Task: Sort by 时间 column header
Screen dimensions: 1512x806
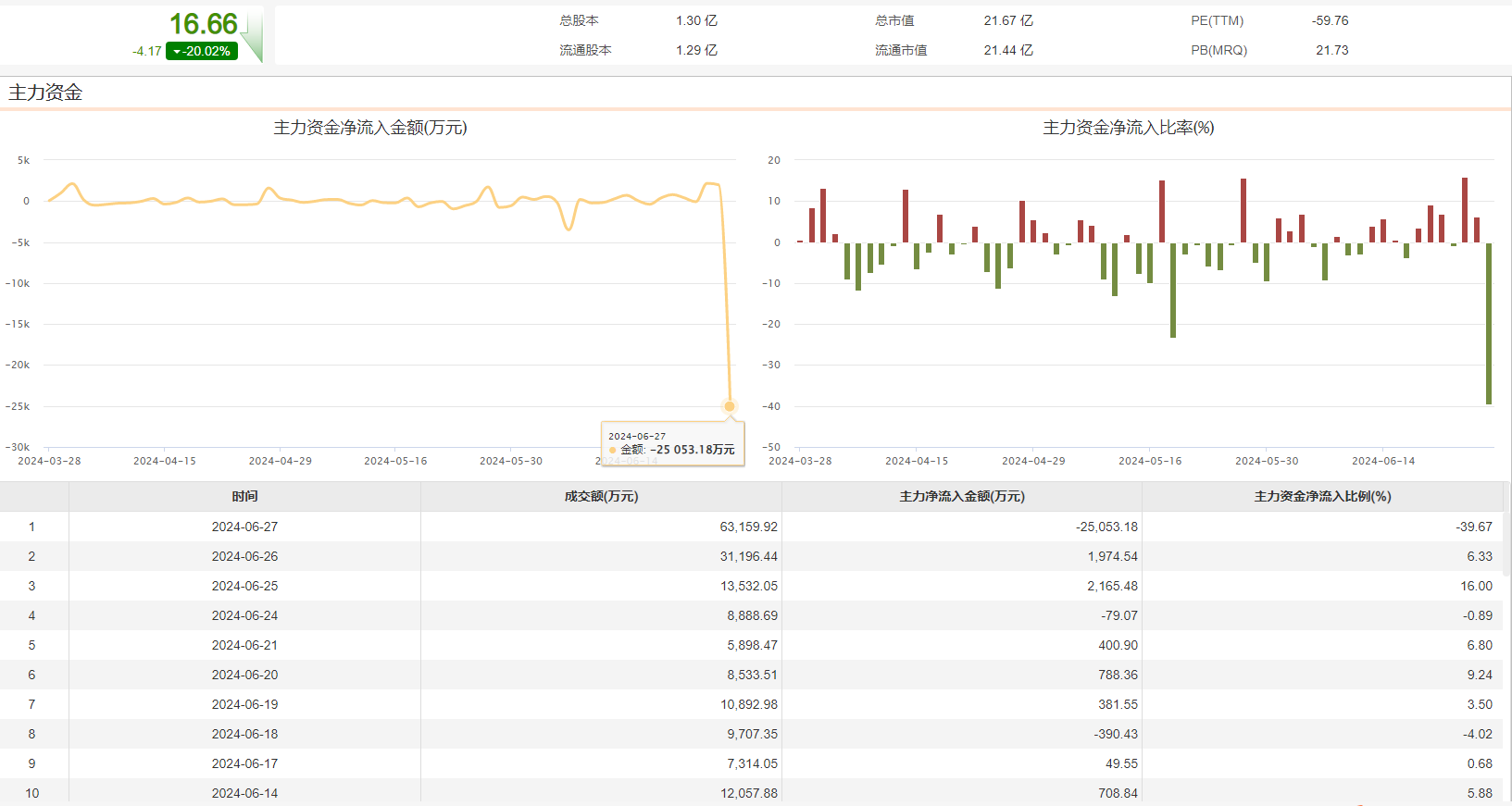Action: tap(244, 497)
